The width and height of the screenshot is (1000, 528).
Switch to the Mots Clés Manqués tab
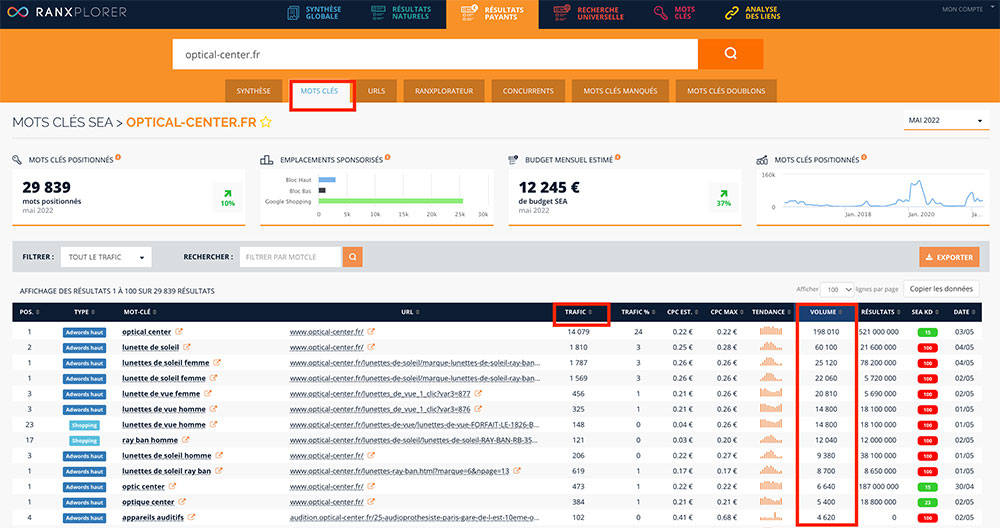(620, 91)
